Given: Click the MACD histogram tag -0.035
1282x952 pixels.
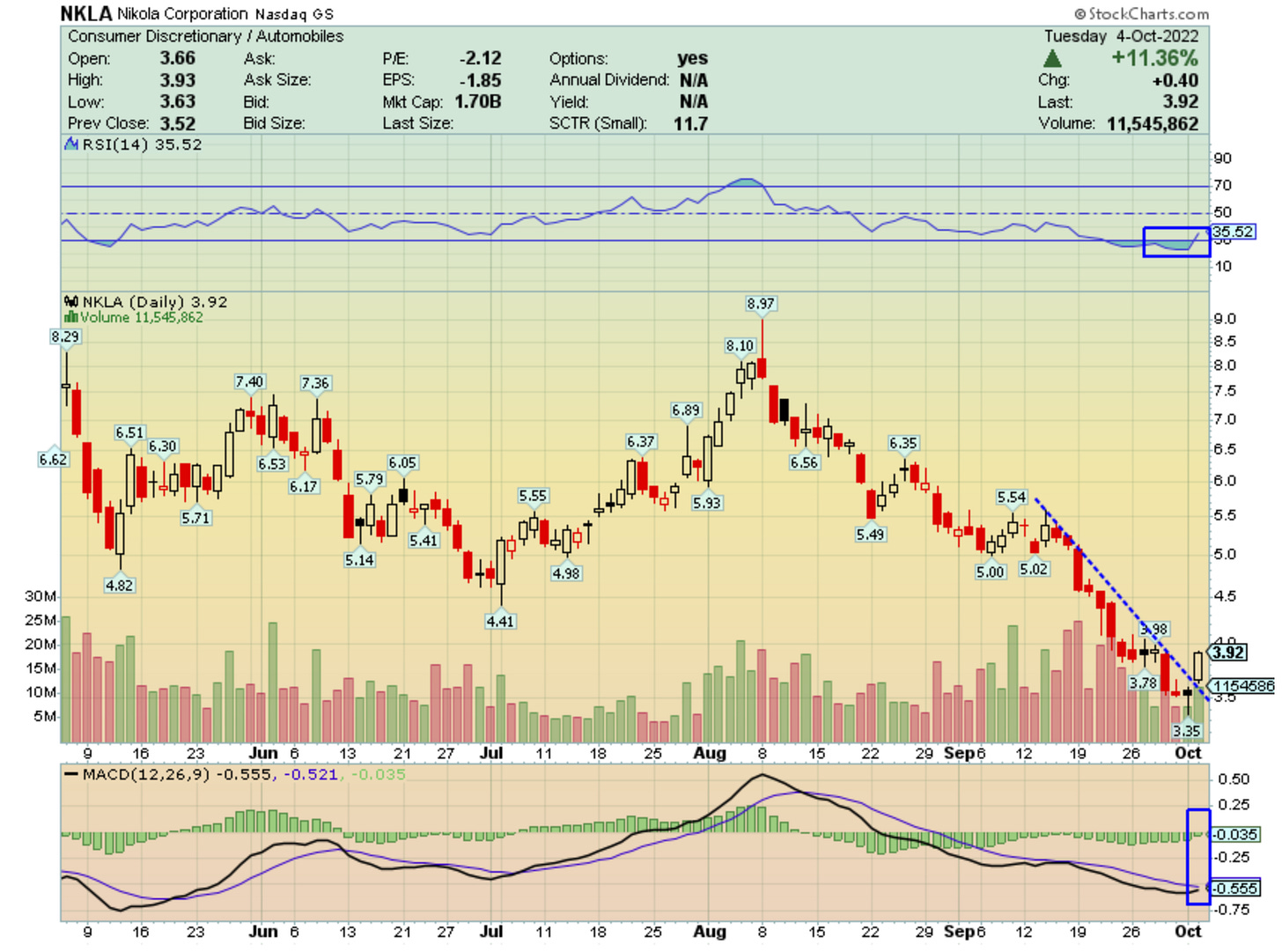Looking at the screenshot, I should (x=1234, y=834).
